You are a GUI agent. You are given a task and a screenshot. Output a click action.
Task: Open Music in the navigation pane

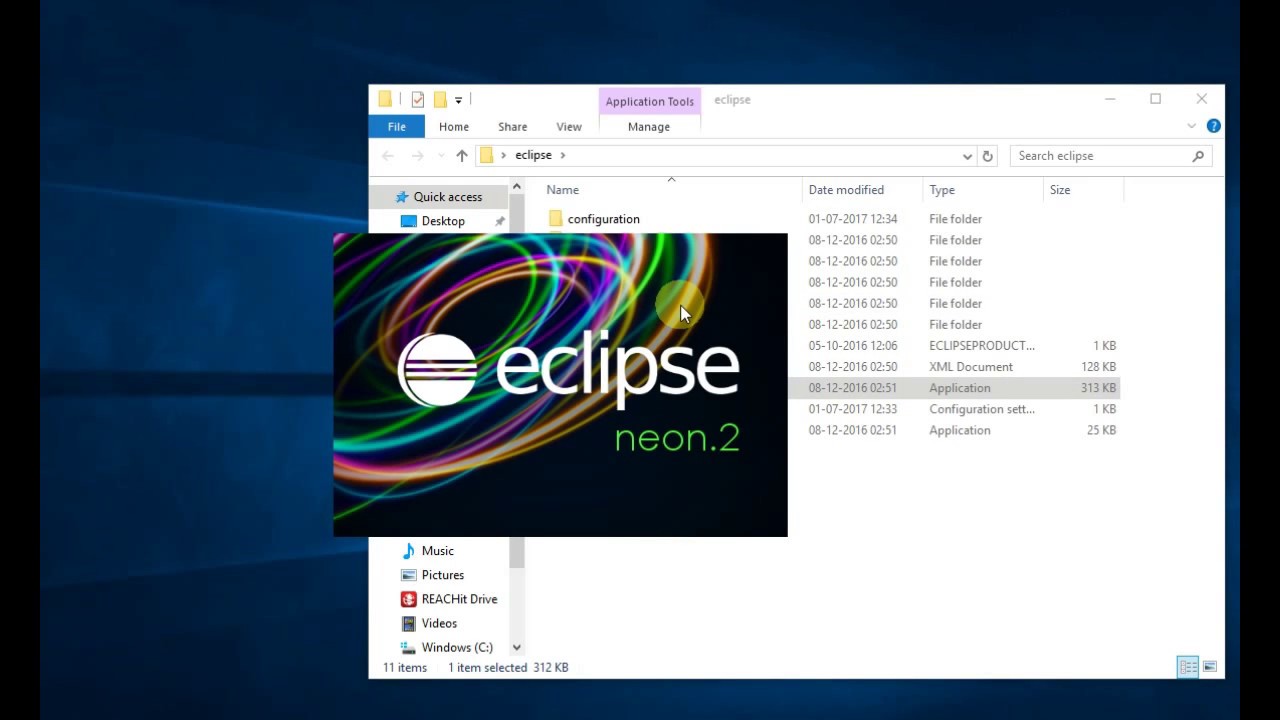(x=438, y=551)
